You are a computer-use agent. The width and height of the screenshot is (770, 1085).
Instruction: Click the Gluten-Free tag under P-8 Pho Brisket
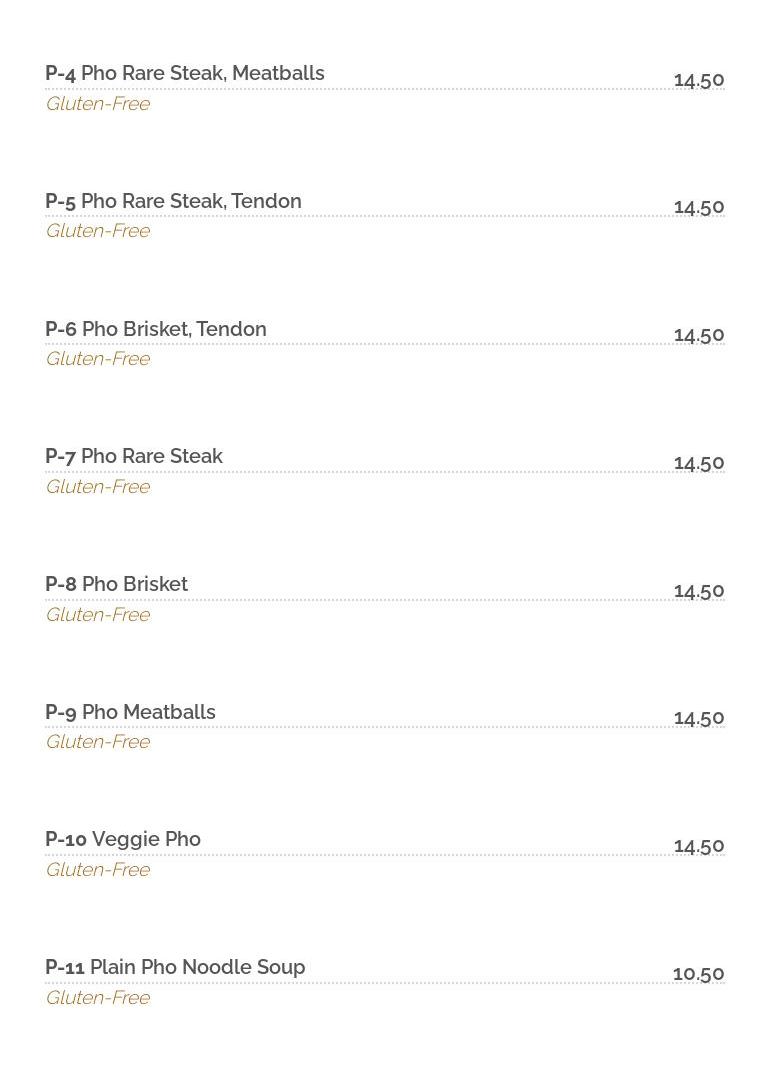click(x=98, y=615)
